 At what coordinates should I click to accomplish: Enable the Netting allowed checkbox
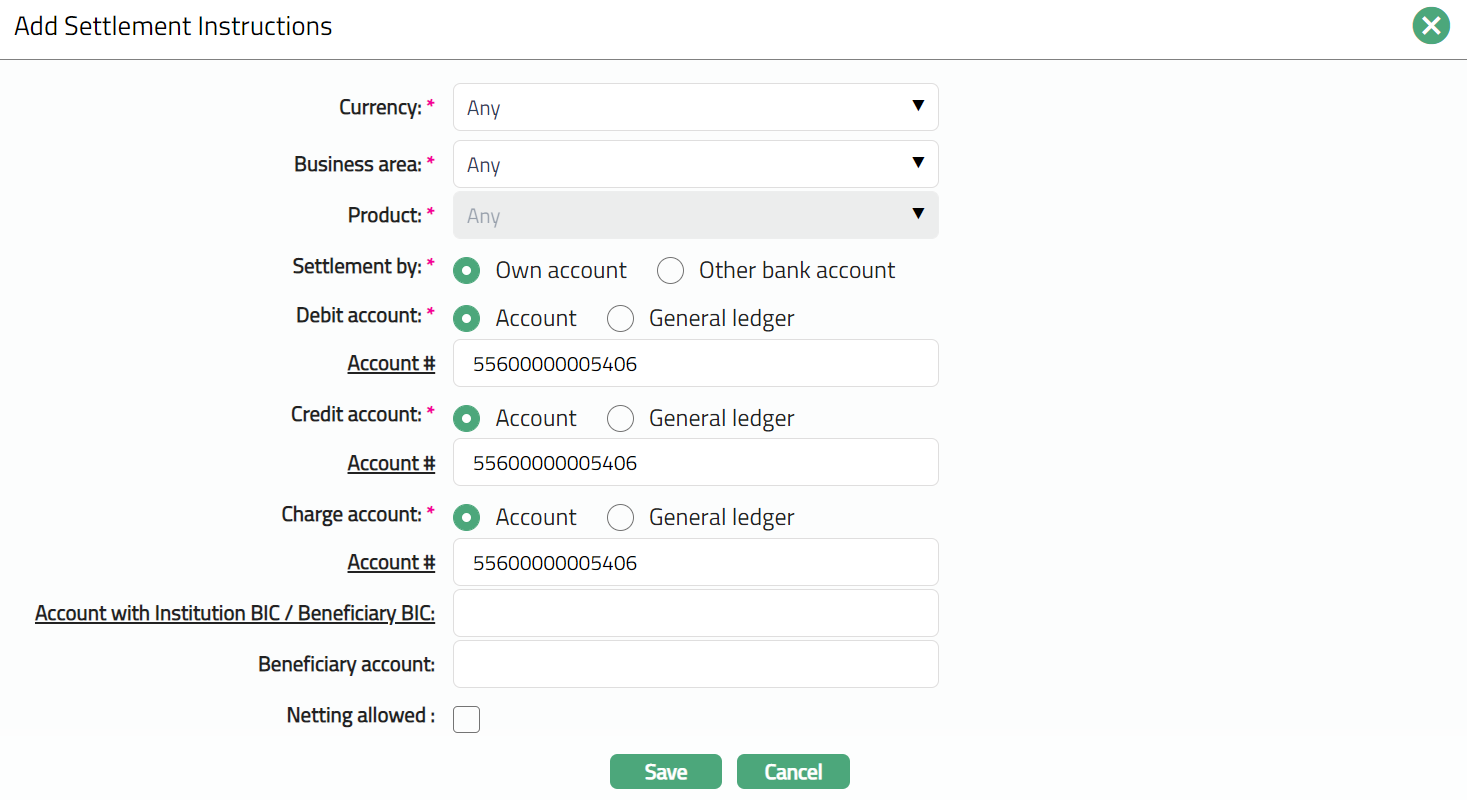[x=466, y=719]
